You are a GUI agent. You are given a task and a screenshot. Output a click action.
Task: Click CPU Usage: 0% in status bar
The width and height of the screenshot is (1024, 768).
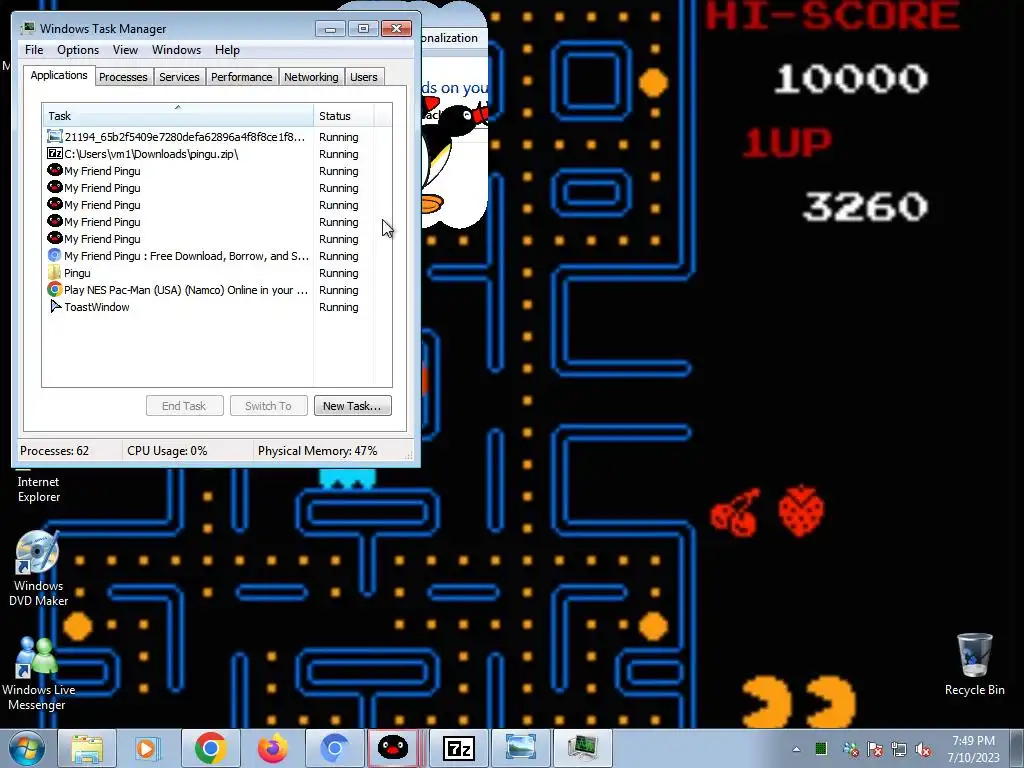[x=167, y=451]
